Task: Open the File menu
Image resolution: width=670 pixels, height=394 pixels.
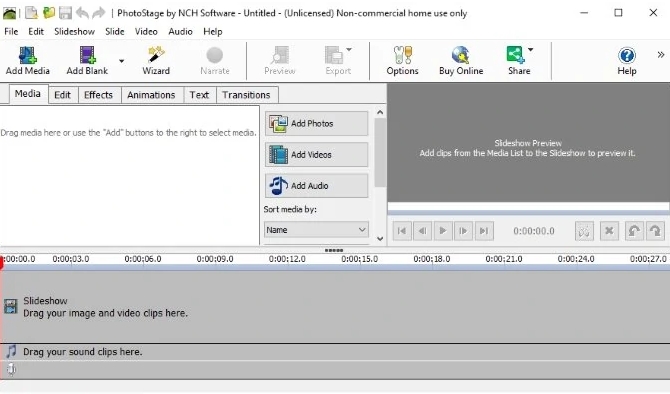Action: [11, 32]
